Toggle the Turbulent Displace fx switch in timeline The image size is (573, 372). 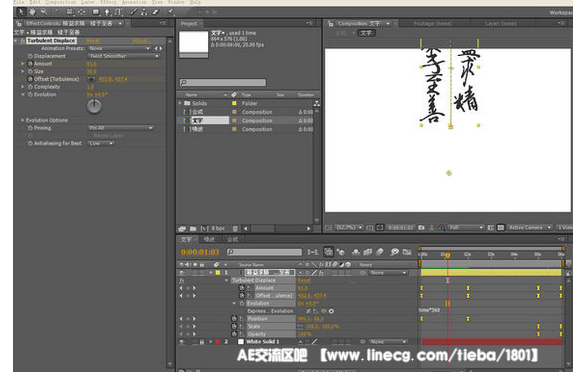pyautogui.click(x=181, y=280)
